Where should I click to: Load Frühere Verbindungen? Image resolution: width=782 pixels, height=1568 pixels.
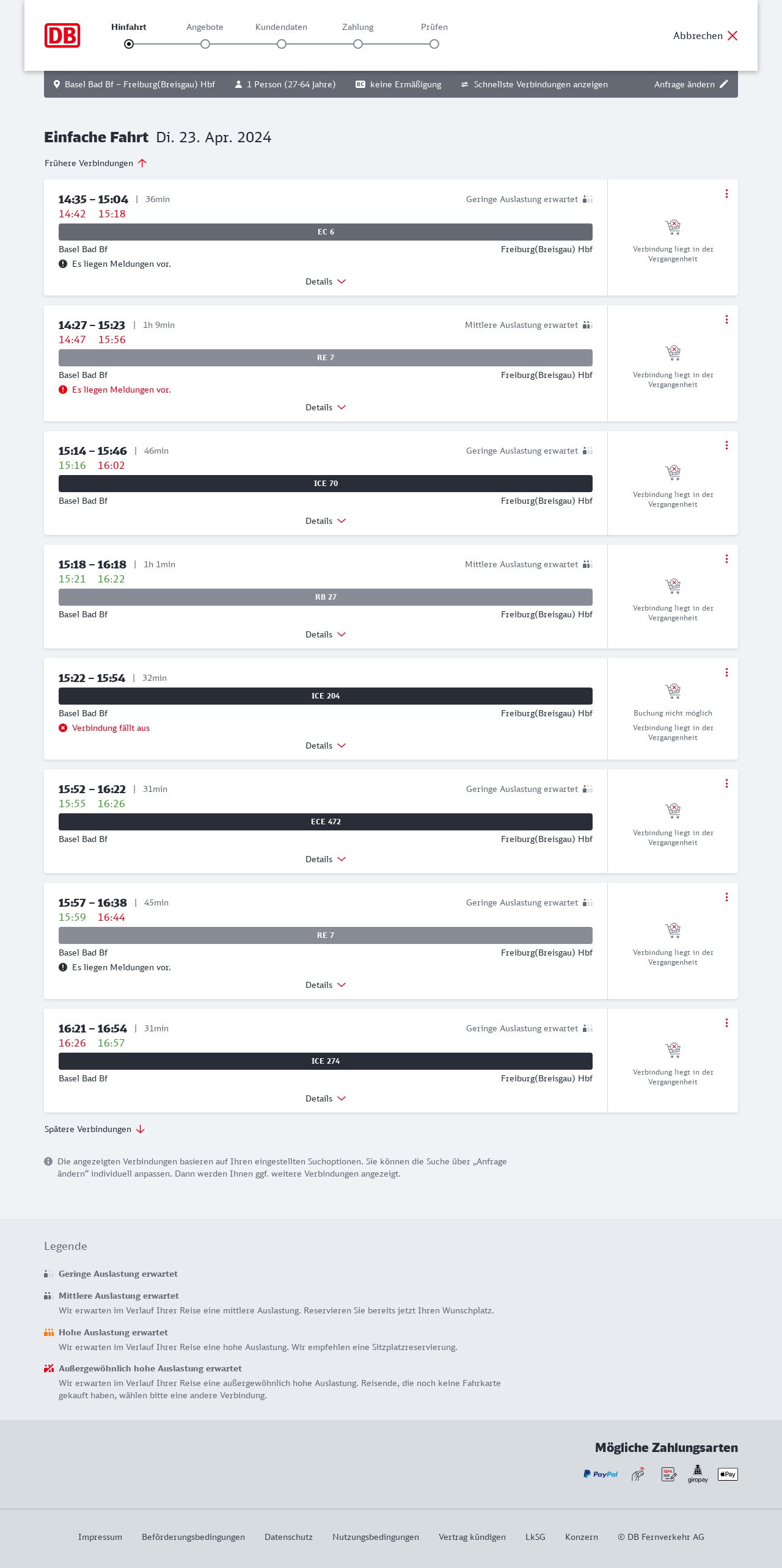tap(96, 163)
